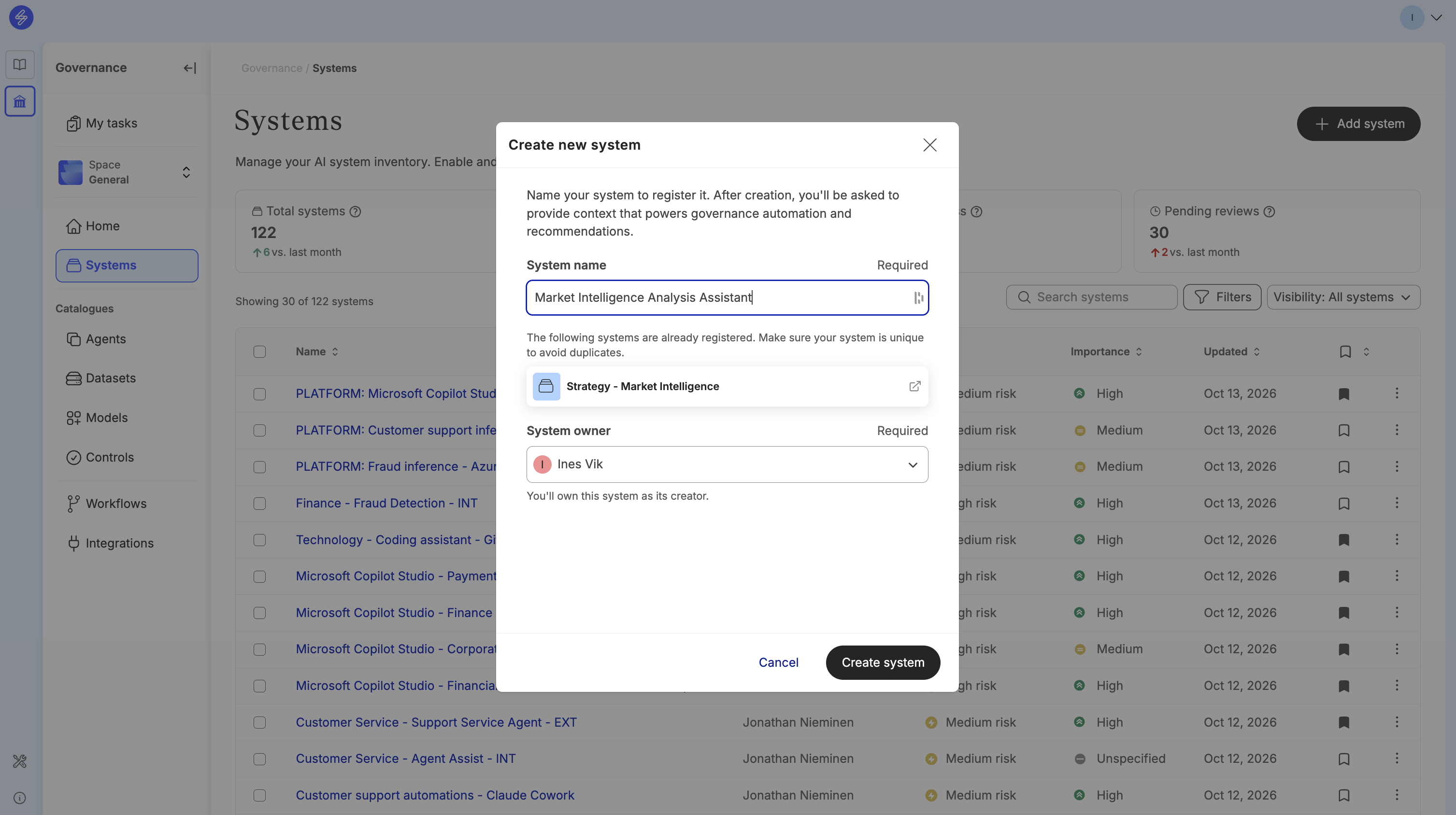Tick the checkbox for Finance - Fraud Detection - INT
Image resolution: width=1456 pixels, height=815 pixels.
pos(259,503)
